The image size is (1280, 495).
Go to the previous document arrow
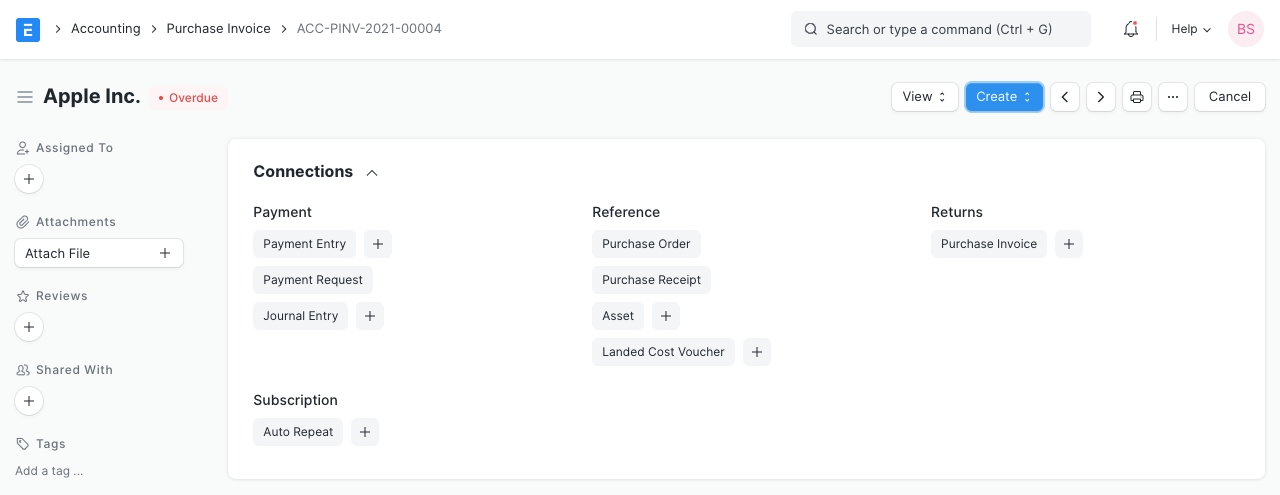pos(1065,97)
